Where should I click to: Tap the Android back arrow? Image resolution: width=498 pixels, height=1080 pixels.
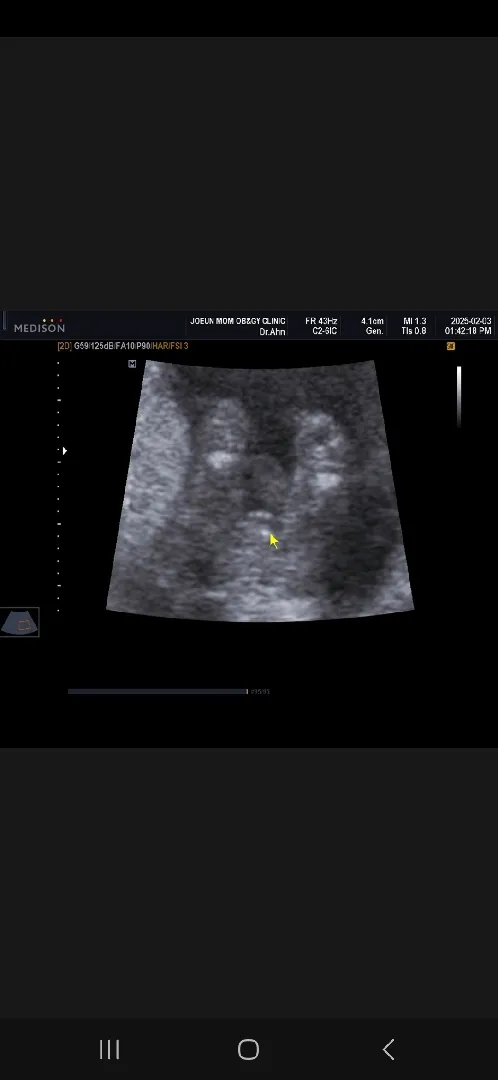point(388,1050)
